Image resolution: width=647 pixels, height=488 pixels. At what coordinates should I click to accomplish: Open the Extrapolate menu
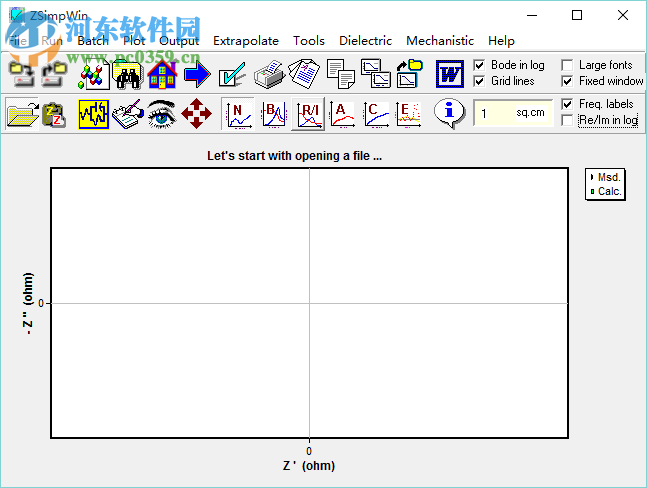tap(246, 41)
